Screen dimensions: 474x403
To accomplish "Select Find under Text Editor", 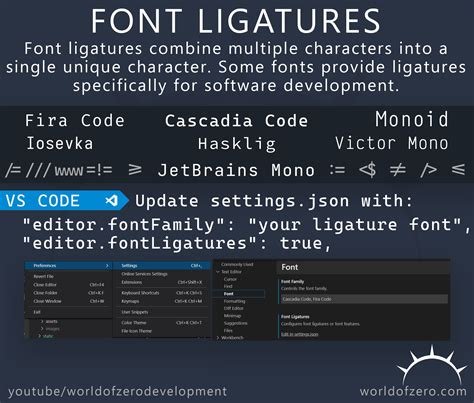I will [x=228, y=286].
